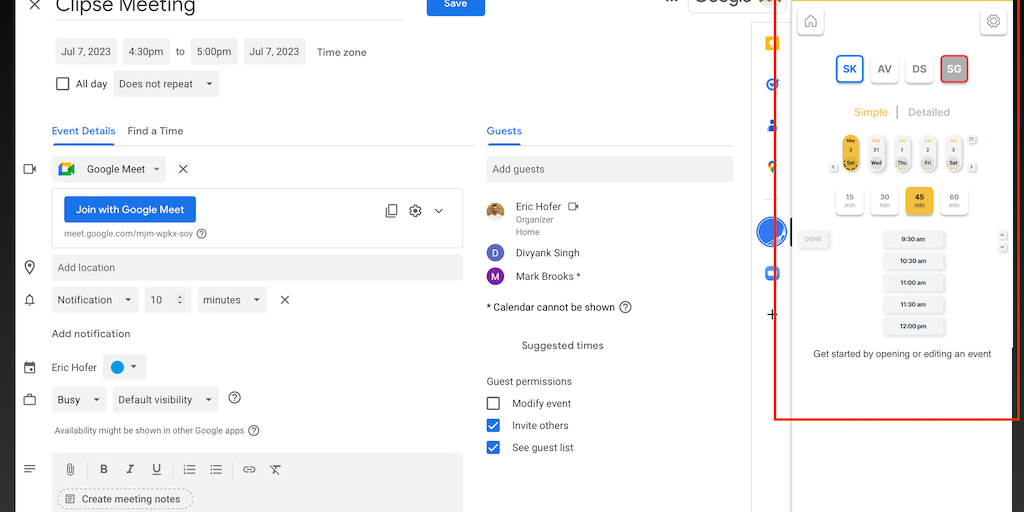
Task: Enable the All day checkbox
Action: point(63,84)
